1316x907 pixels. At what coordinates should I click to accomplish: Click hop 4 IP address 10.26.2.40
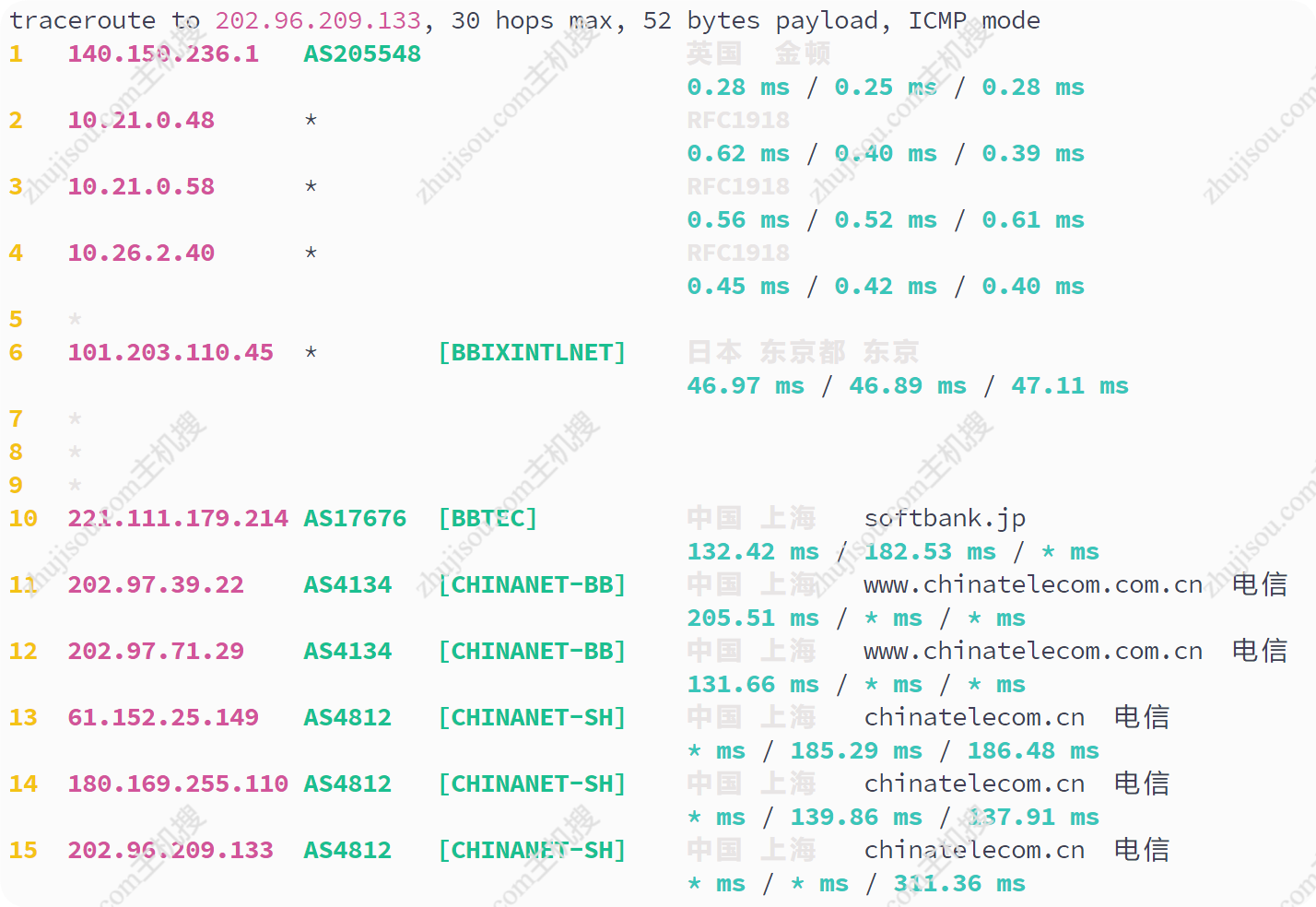(x=141, y=253)
